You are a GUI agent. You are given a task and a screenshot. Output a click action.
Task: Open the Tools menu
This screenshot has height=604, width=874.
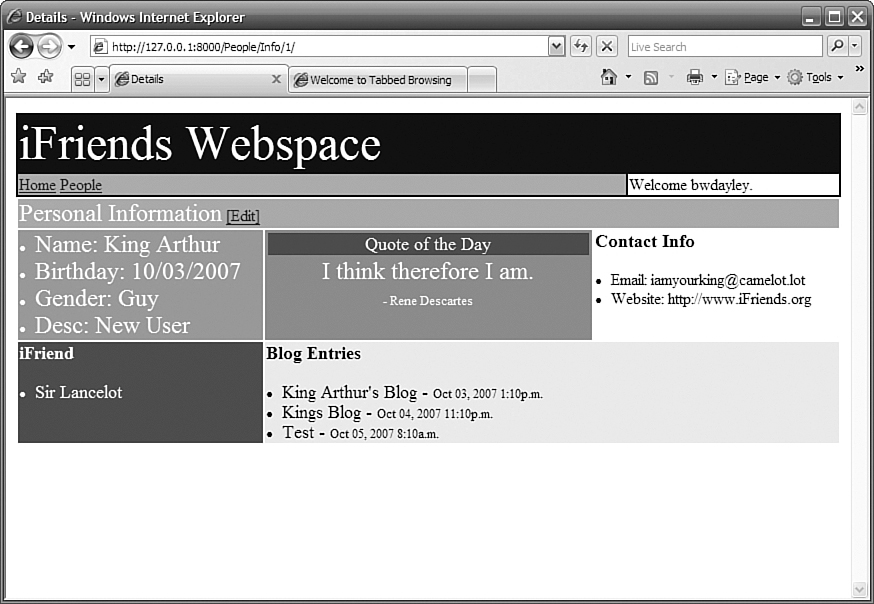[815, 77]
